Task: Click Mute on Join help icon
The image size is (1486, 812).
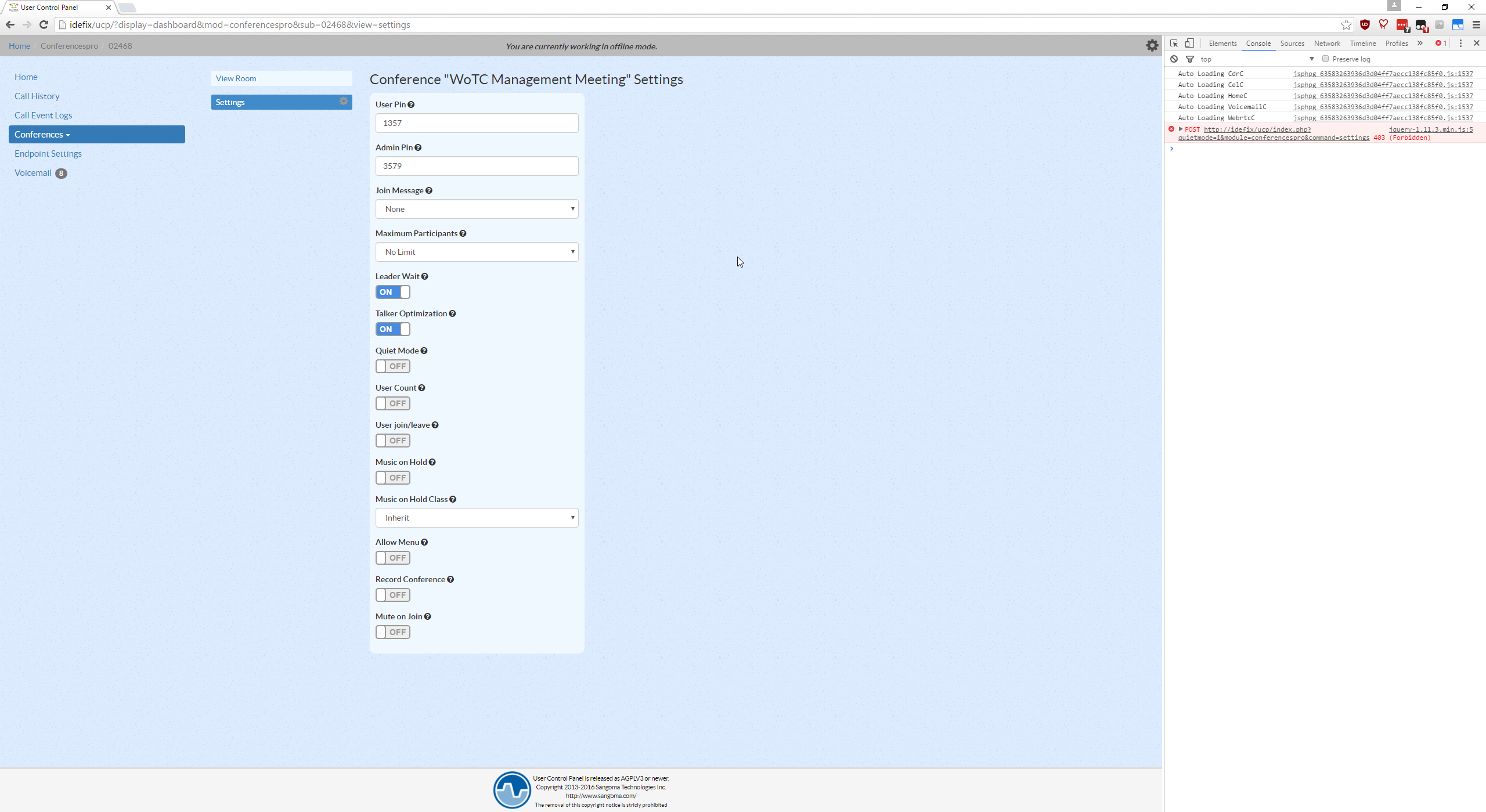Action: coord(428,616)
